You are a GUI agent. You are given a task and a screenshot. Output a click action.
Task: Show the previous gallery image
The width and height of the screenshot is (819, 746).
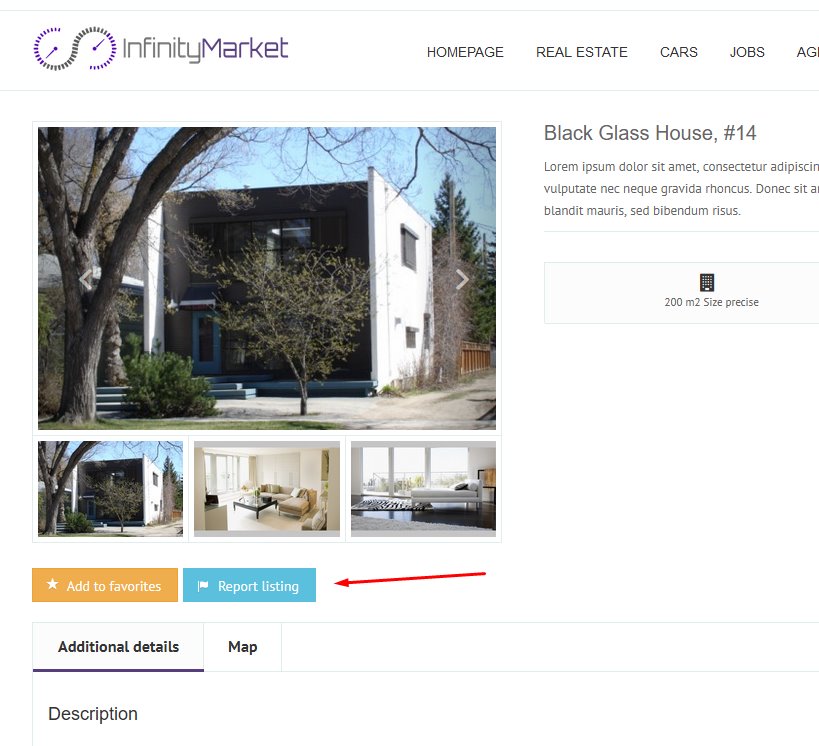tap(86, 279)
